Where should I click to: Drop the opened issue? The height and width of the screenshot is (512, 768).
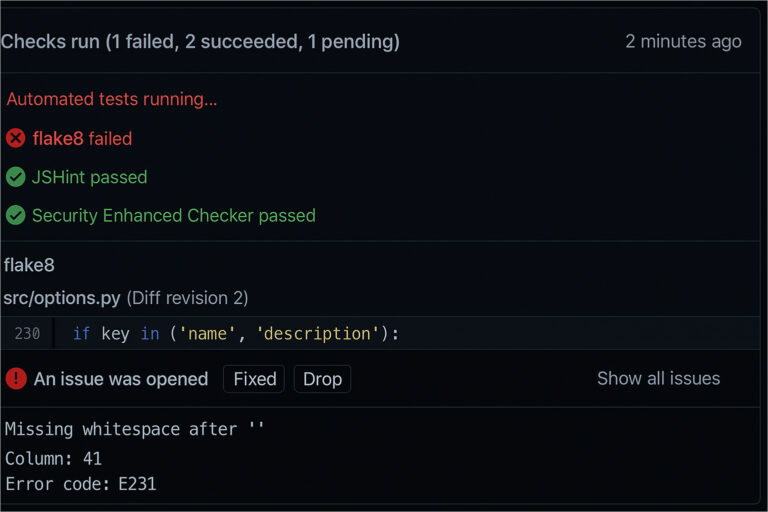pyautogui.click(x=322, y=379)
